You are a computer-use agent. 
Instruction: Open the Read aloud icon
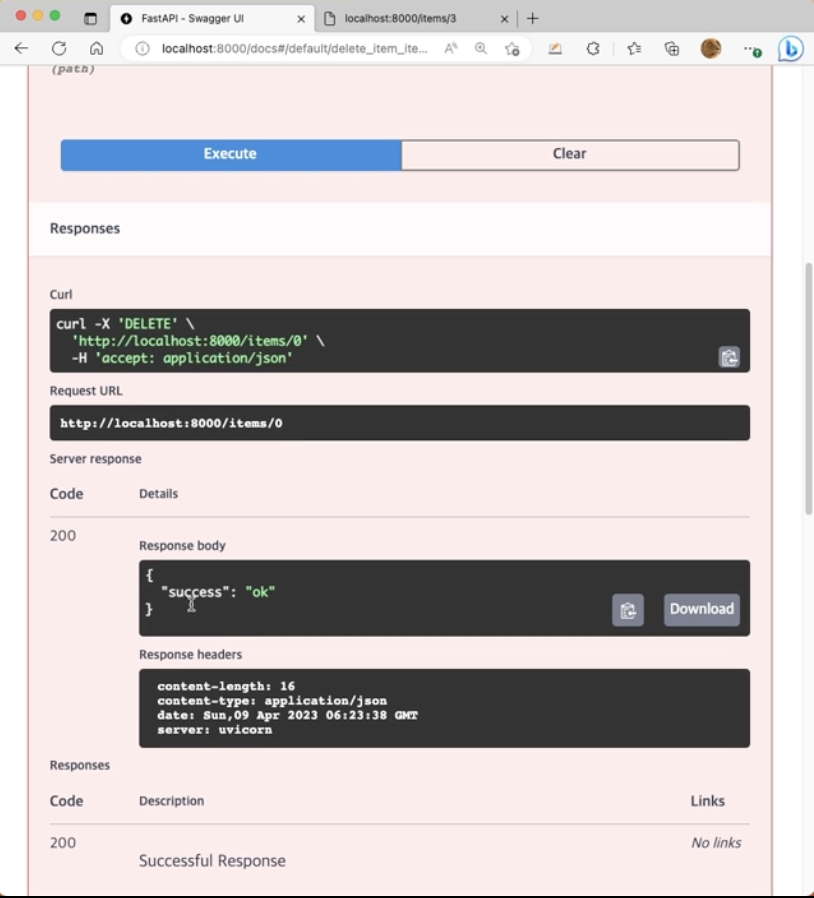click(451, 49)
